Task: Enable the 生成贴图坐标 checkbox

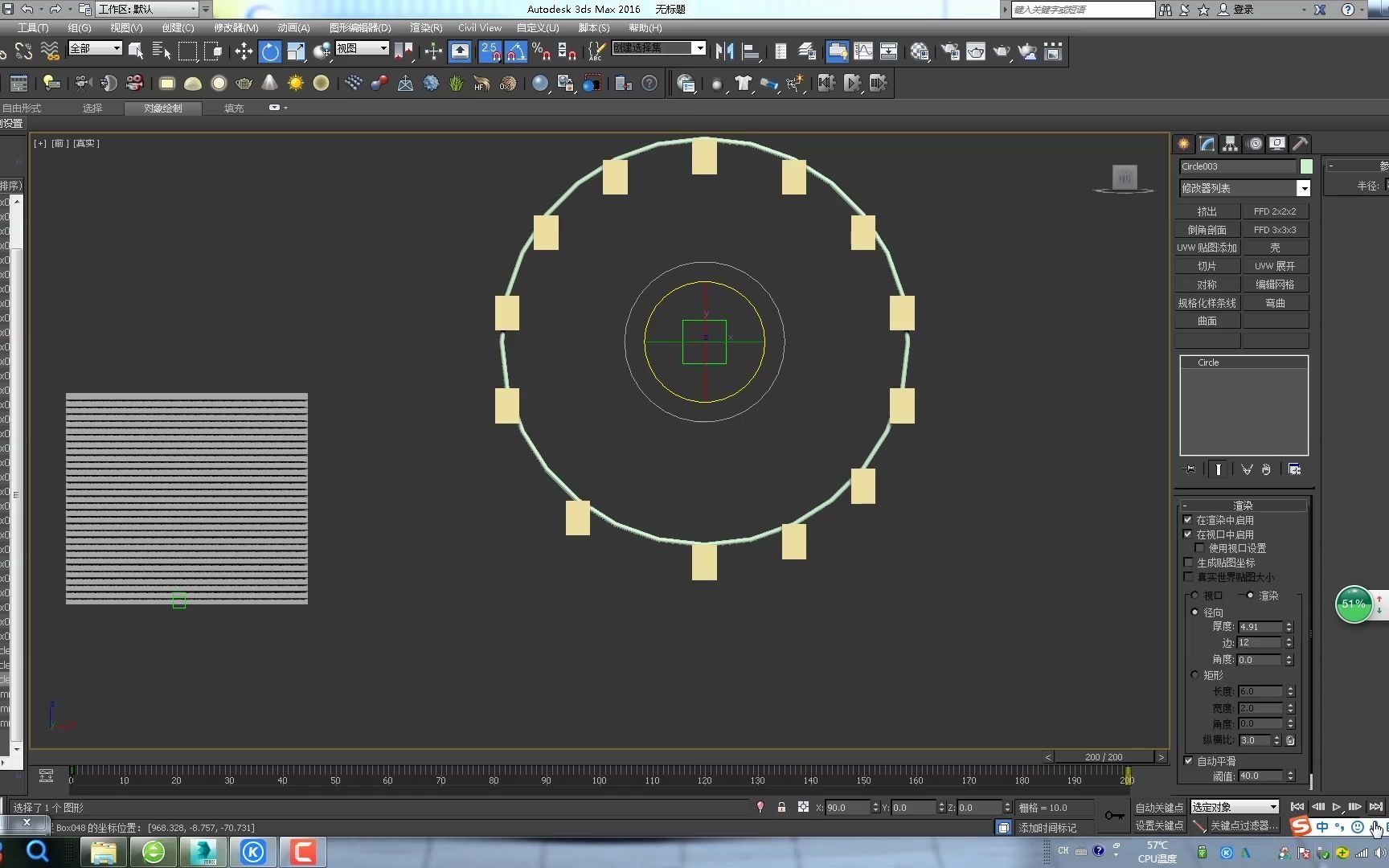Action: [1188, 563]
